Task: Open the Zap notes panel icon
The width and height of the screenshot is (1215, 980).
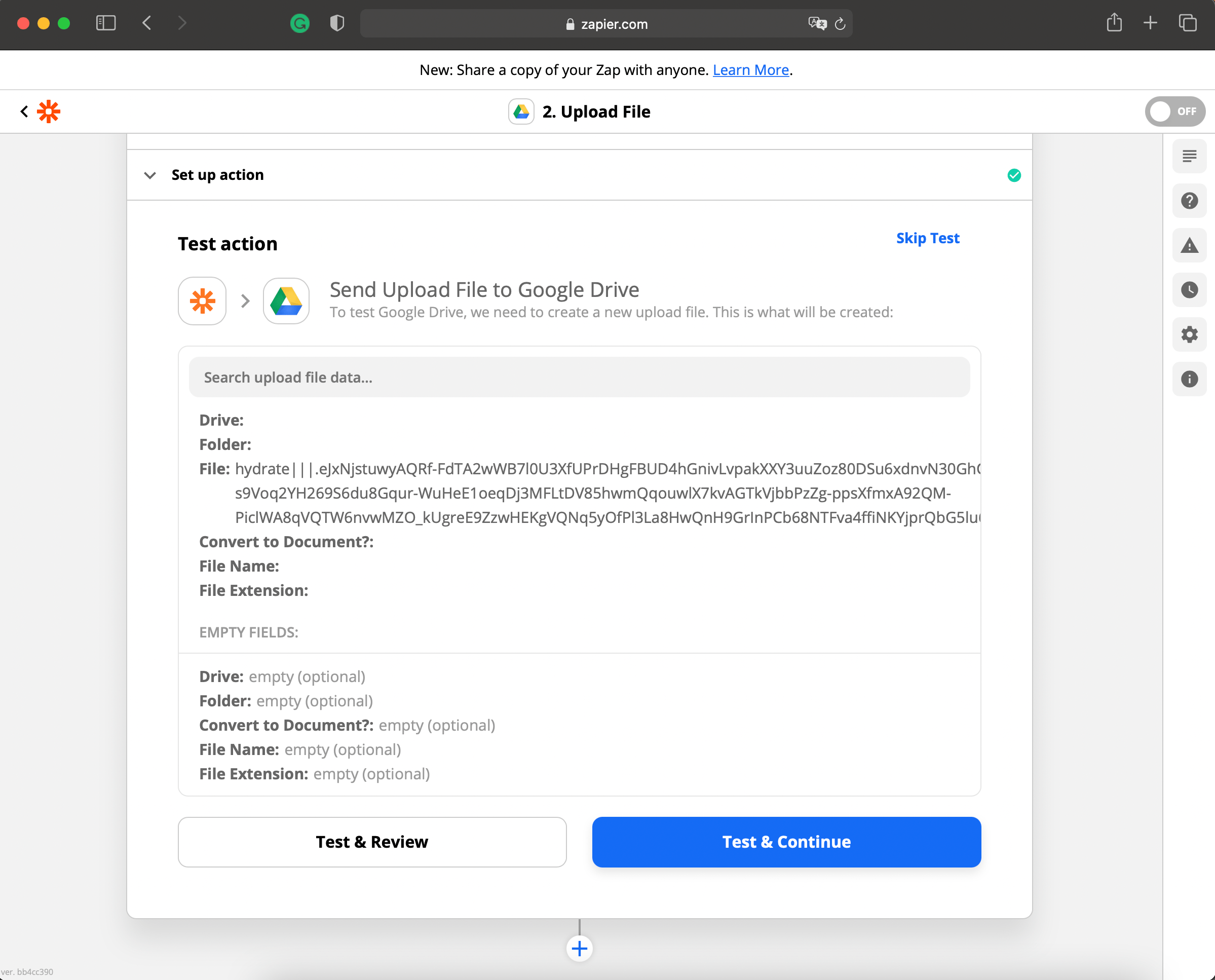Action: click(1190, 157)
